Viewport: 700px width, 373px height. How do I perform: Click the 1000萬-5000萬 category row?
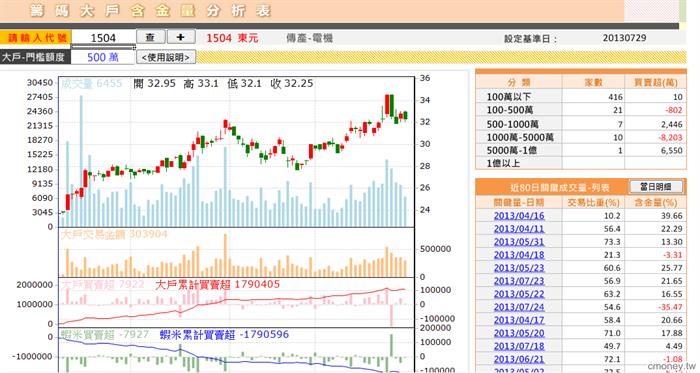coord(580,137)
